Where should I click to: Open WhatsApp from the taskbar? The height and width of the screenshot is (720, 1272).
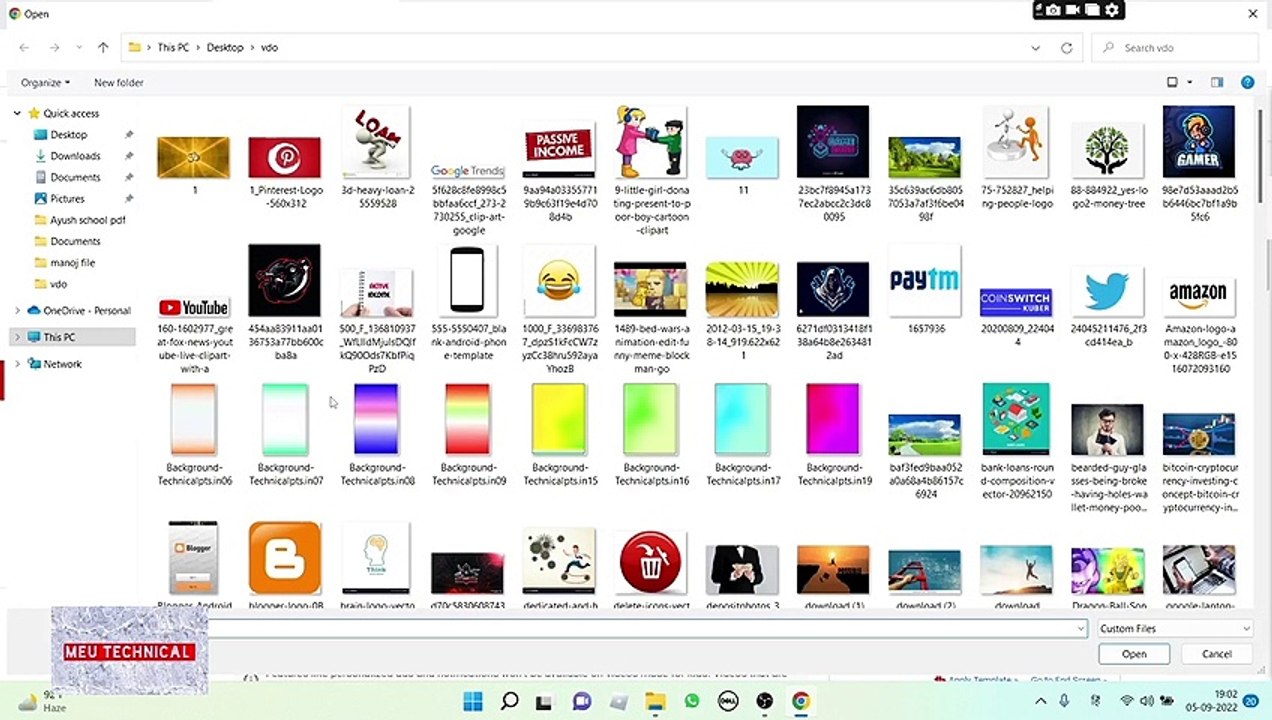coord(692,701)
